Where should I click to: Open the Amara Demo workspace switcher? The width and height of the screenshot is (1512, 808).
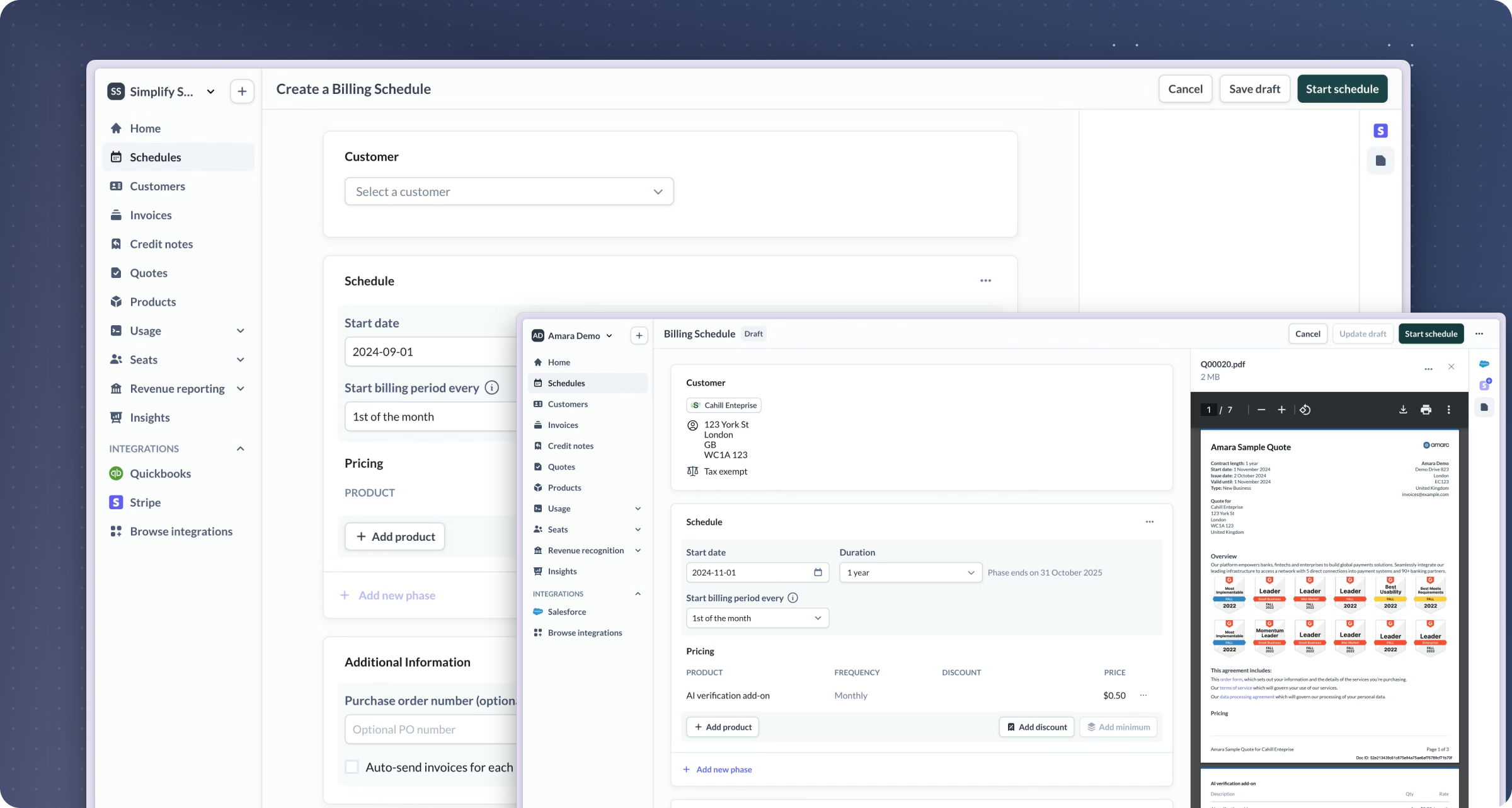click(573, 336)
